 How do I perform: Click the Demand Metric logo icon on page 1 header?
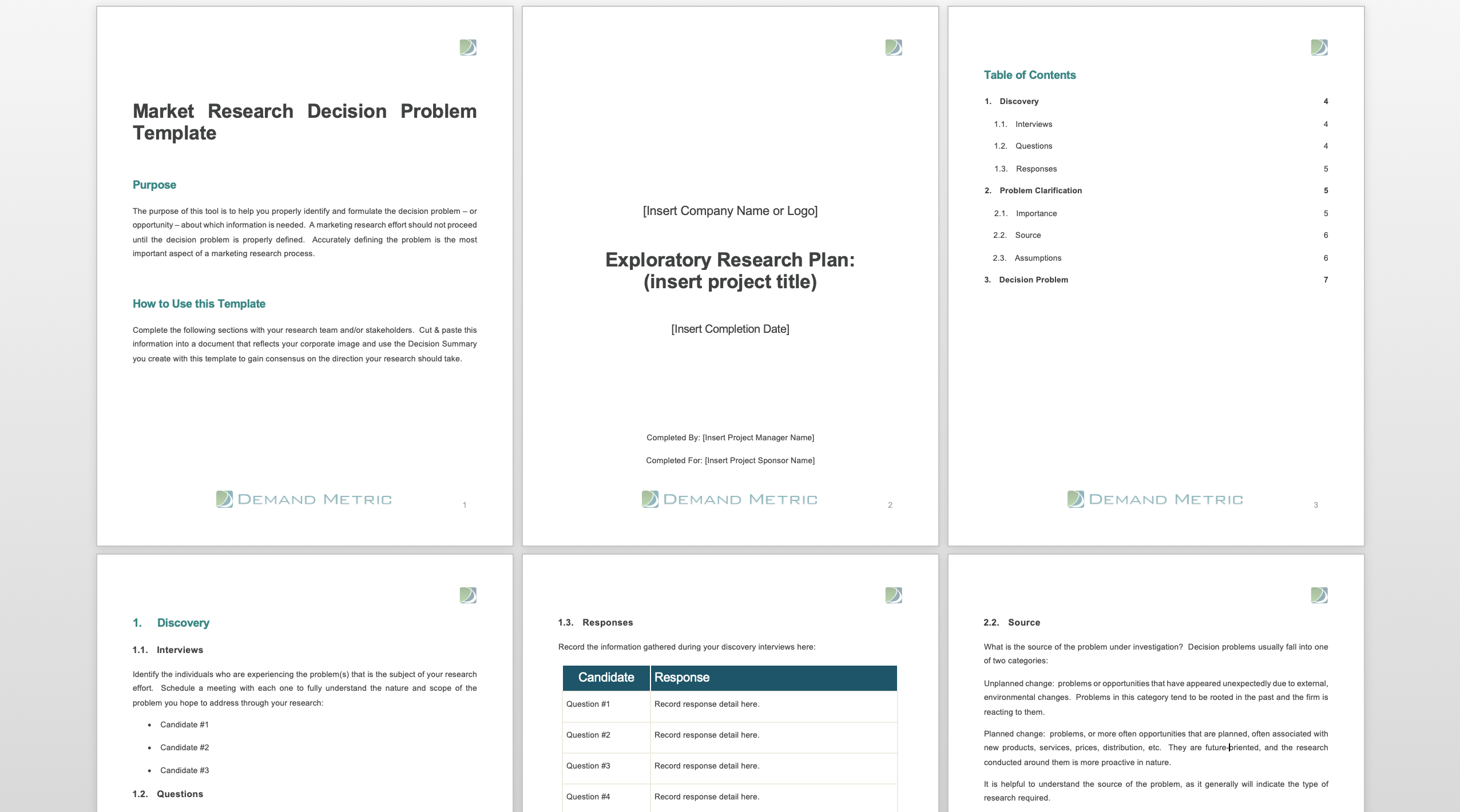click(468, 47)
